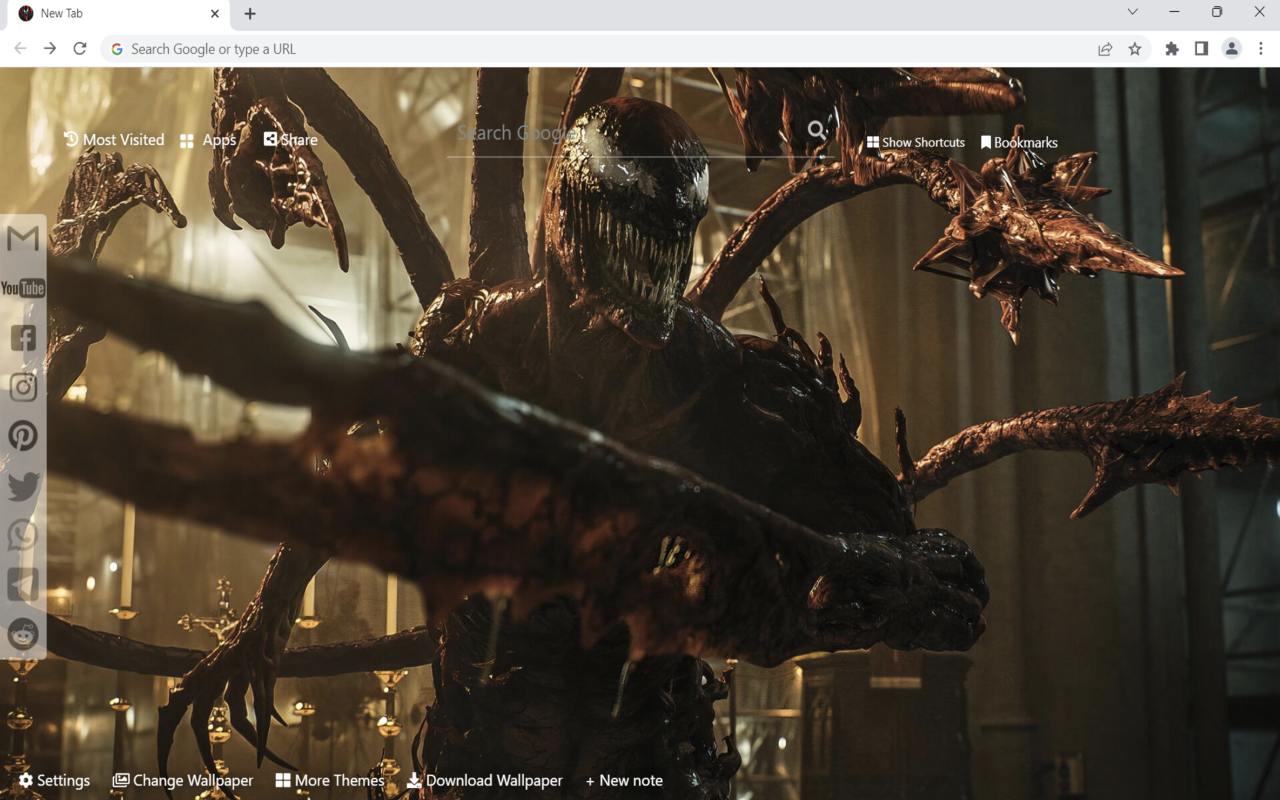Open the tab search dropdown
Image resolution: width=1280 pixels, height=800 pixels.
1132,12
